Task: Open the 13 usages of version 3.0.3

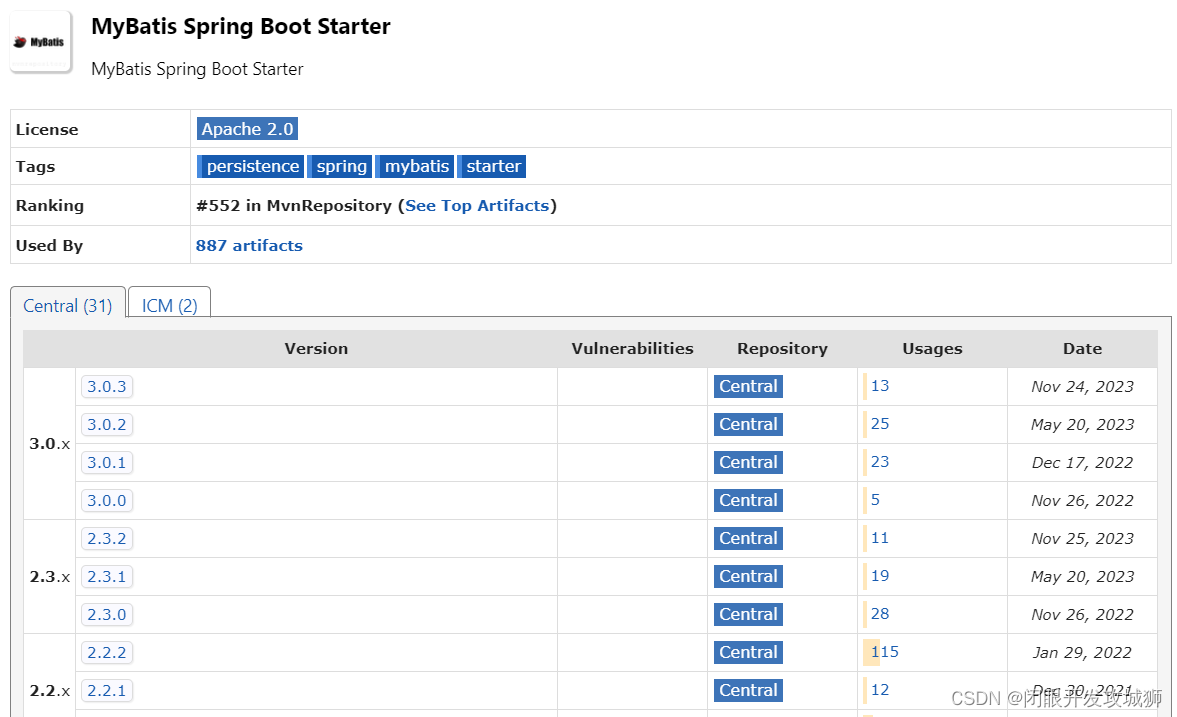Action: [880, 386]
